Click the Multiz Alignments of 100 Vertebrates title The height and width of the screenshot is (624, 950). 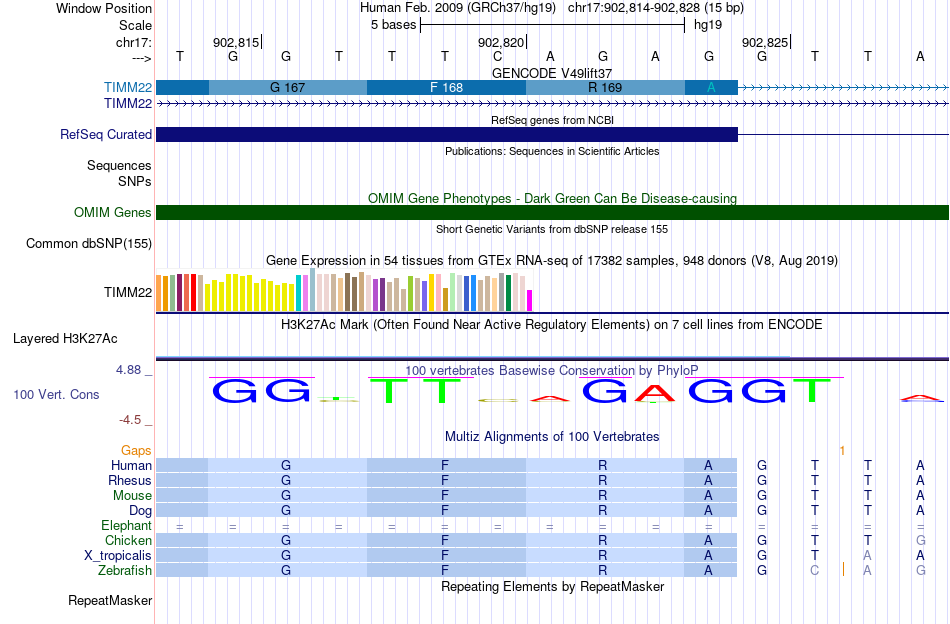click(552, 436)
